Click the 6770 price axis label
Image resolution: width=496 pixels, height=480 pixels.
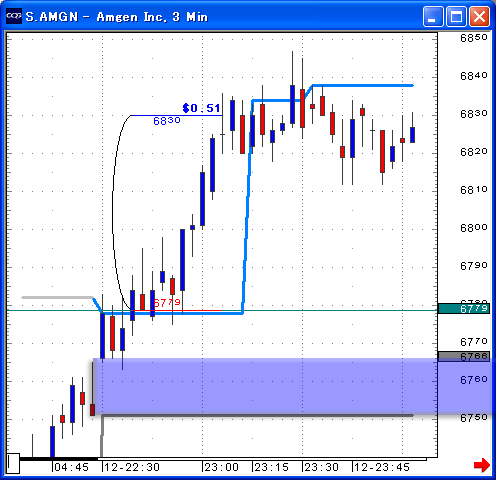tap(474, 342)
